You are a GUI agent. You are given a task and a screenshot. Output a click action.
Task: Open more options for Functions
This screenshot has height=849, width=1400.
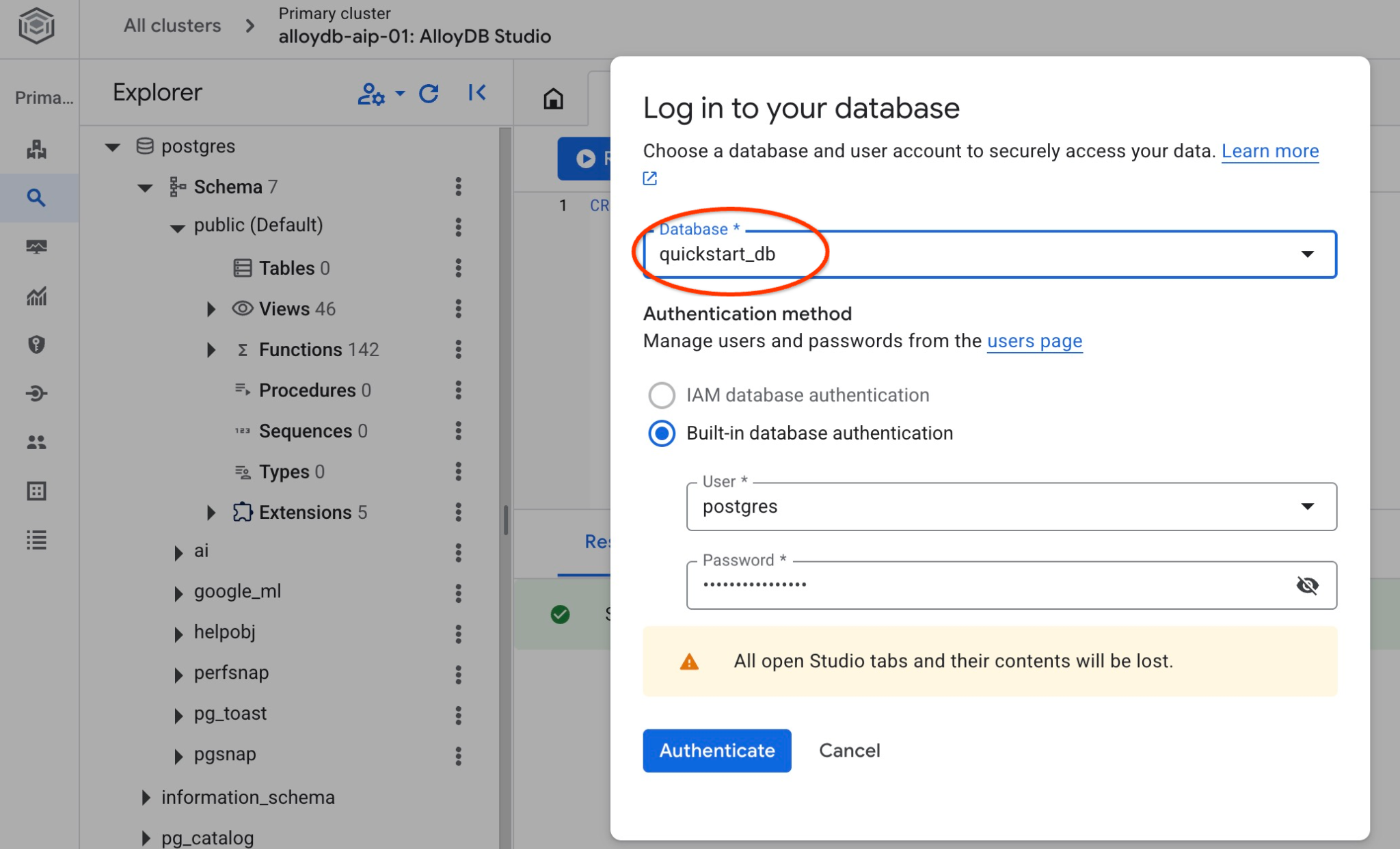click(459, 349)
